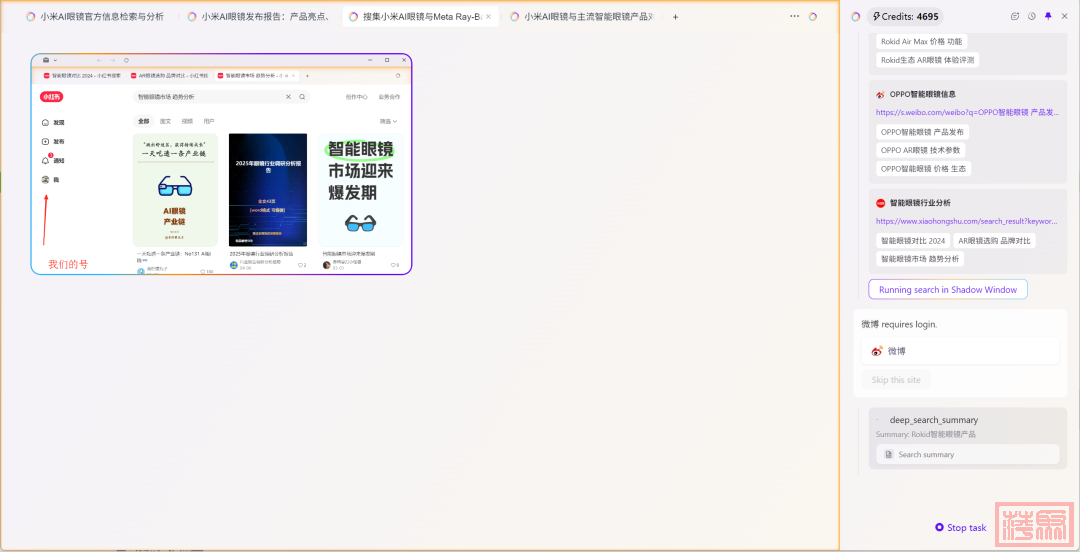Image resolution: width=1080 pixels, height=552 pixels.
Task: Close the 搜集小米AI眼镜与Meta Ray-Ban tab
Action: pos(488,17)
